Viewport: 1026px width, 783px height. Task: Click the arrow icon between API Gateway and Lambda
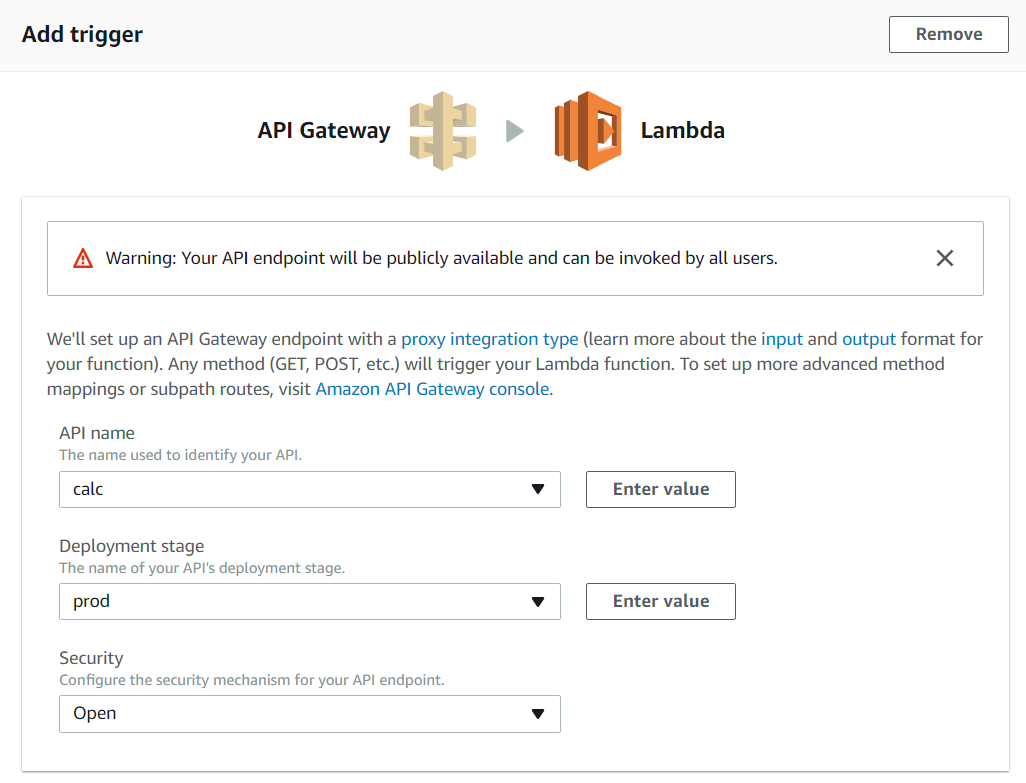point(515,130)
